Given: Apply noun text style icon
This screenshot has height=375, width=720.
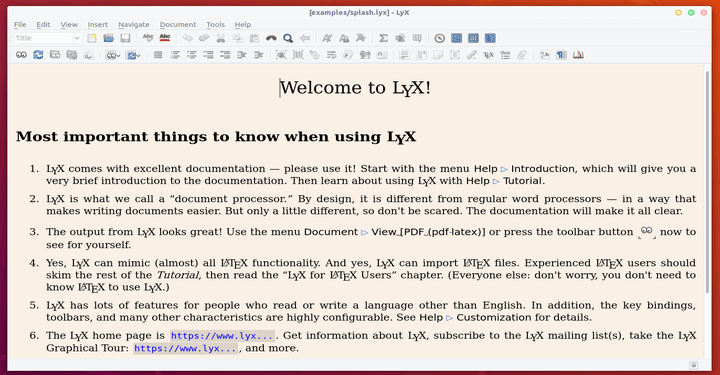Looking at the screenshot, I should coord(344,38).
